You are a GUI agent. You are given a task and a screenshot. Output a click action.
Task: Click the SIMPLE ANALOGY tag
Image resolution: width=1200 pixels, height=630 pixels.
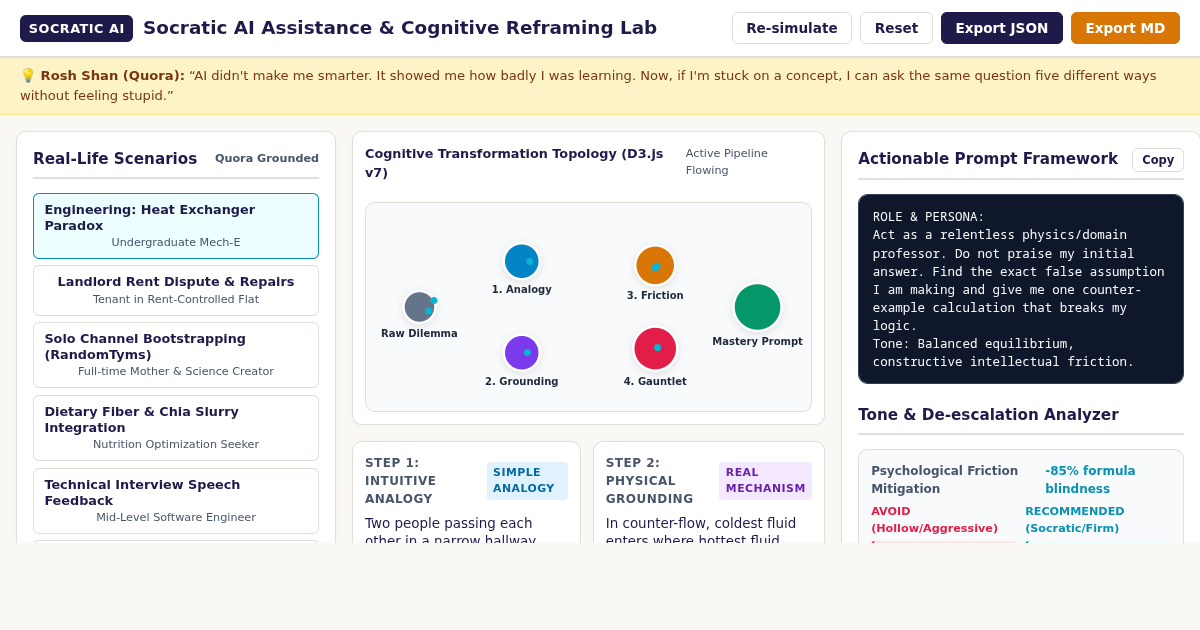527,481
